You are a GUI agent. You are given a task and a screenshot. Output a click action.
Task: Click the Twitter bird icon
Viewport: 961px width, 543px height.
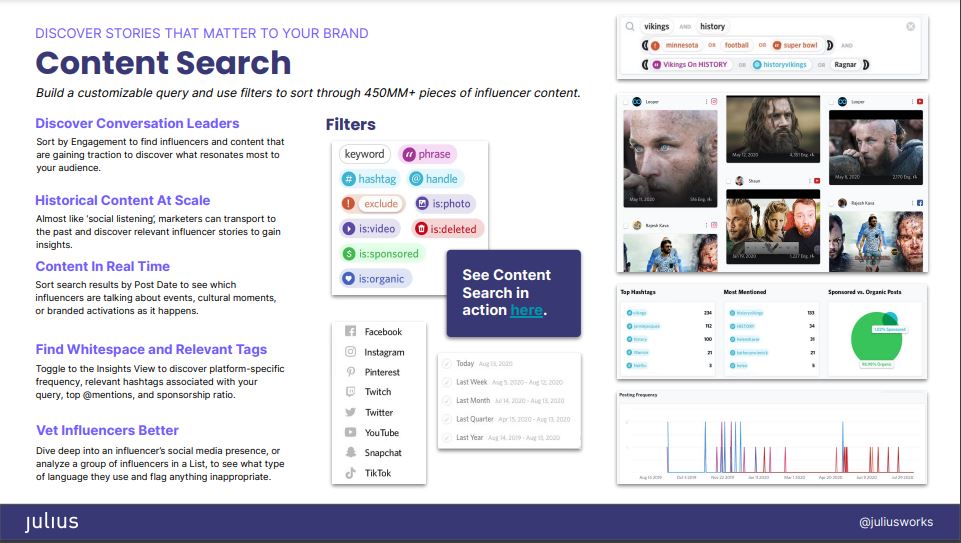tap(351, 412)
